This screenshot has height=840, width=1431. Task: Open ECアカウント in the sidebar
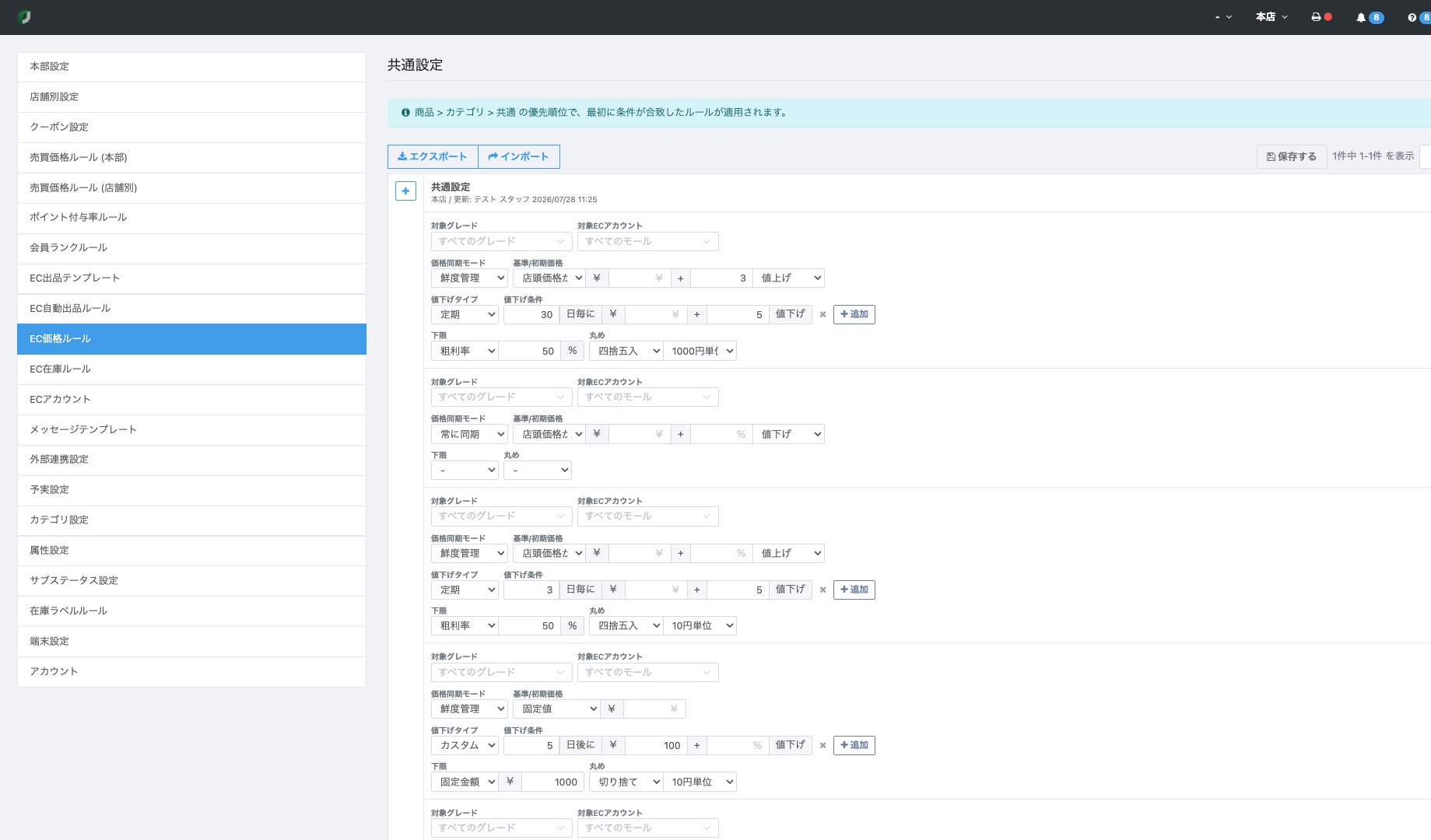click(x=191, y=400)
